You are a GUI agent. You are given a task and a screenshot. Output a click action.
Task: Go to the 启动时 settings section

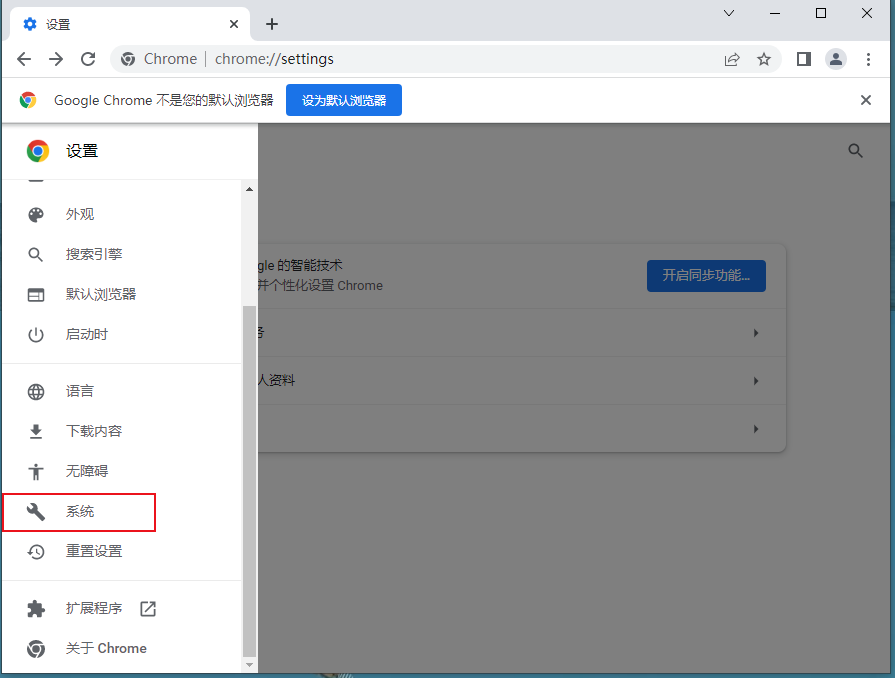point(121,334)
